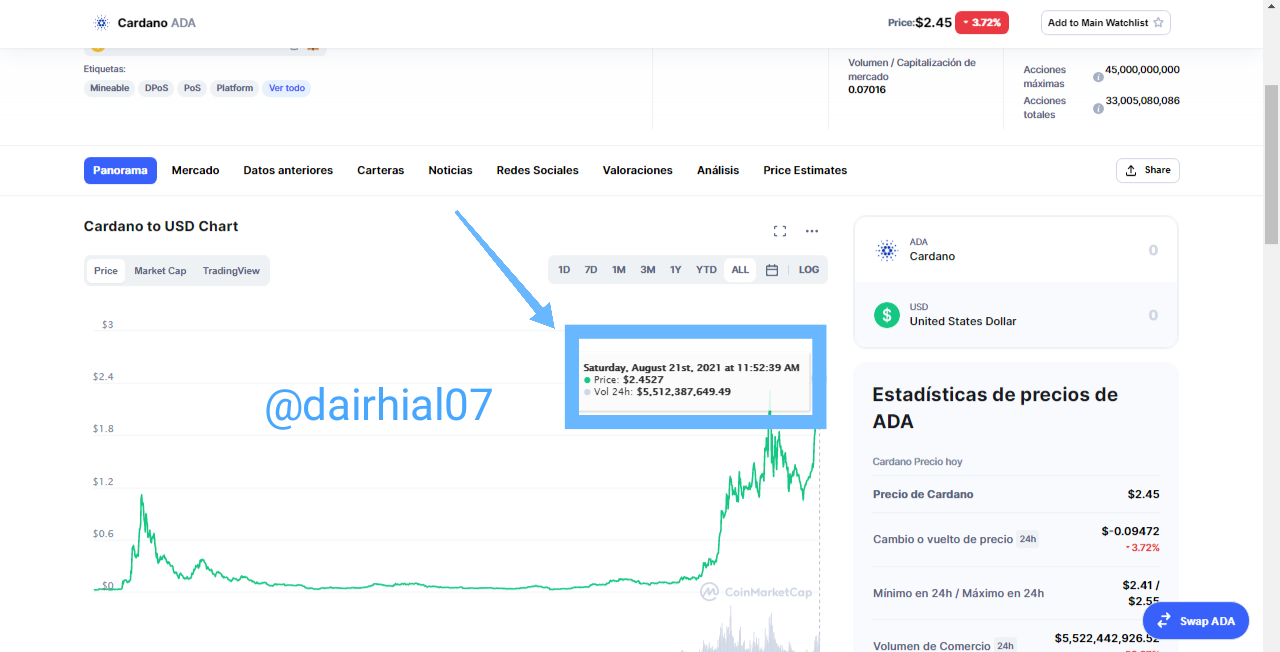
Task: Switch to the Mercado tab
Action: pyautogui.click(x=195, y=170)
